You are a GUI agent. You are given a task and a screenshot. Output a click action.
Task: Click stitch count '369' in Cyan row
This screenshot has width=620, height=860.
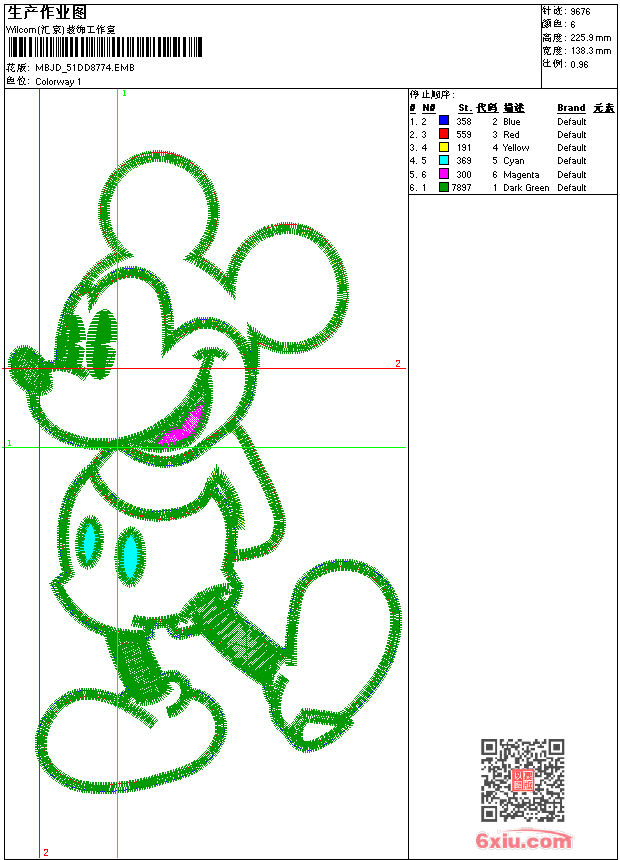[x=464, y=161]
